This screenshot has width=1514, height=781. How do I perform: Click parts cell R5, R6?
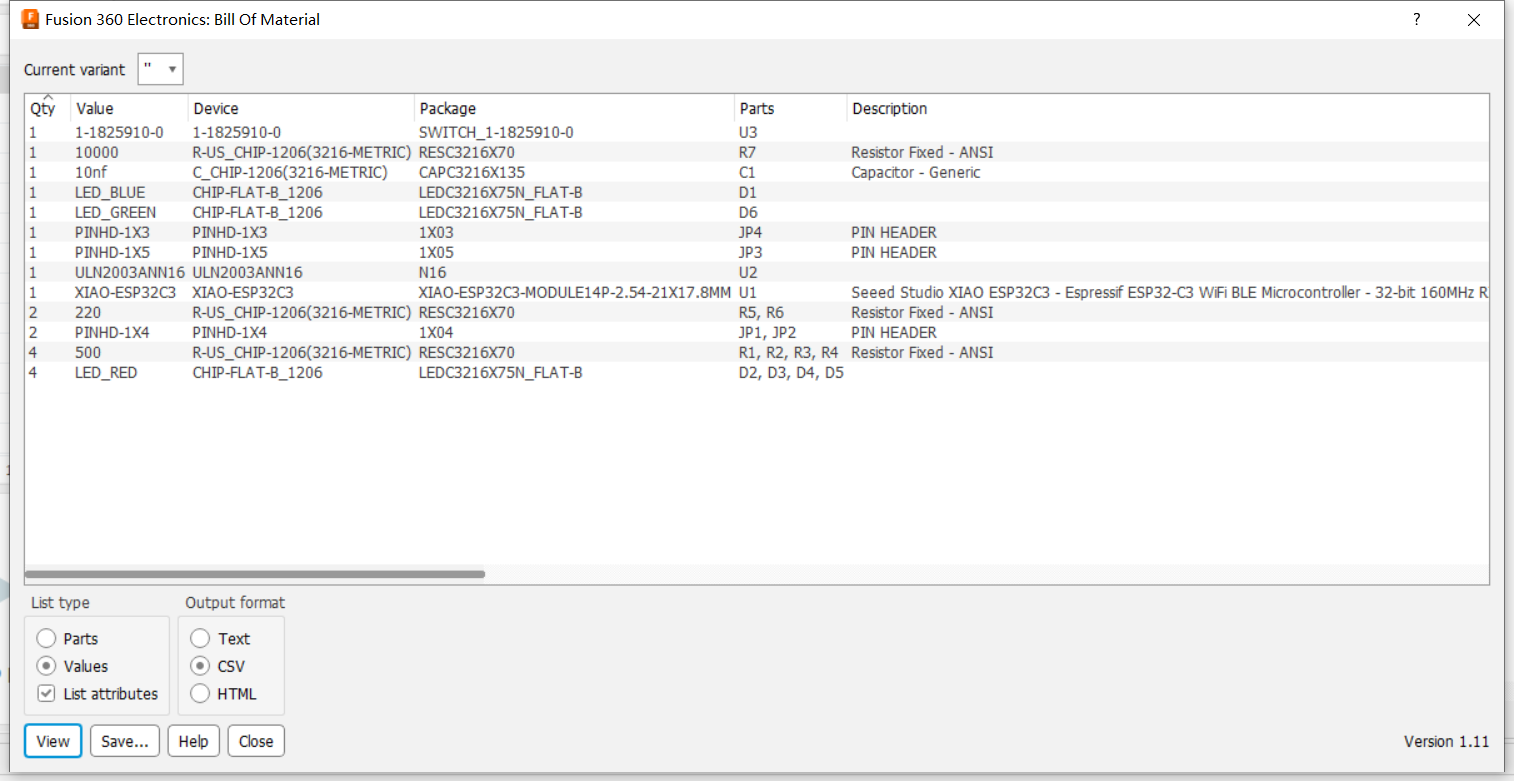pos(761,312)
